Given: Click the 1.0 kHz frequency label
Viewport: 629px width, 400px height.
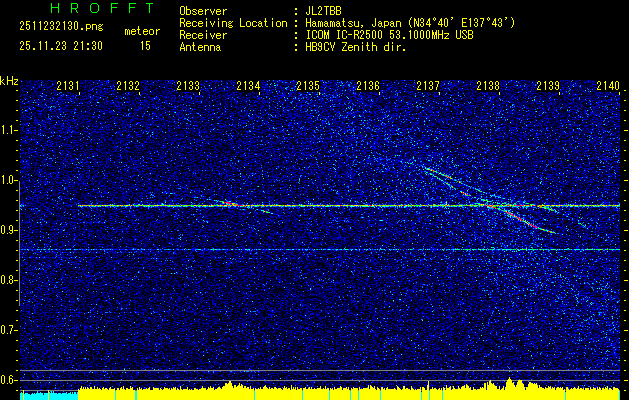Looking at the screenshot, I should click(9, 180).
